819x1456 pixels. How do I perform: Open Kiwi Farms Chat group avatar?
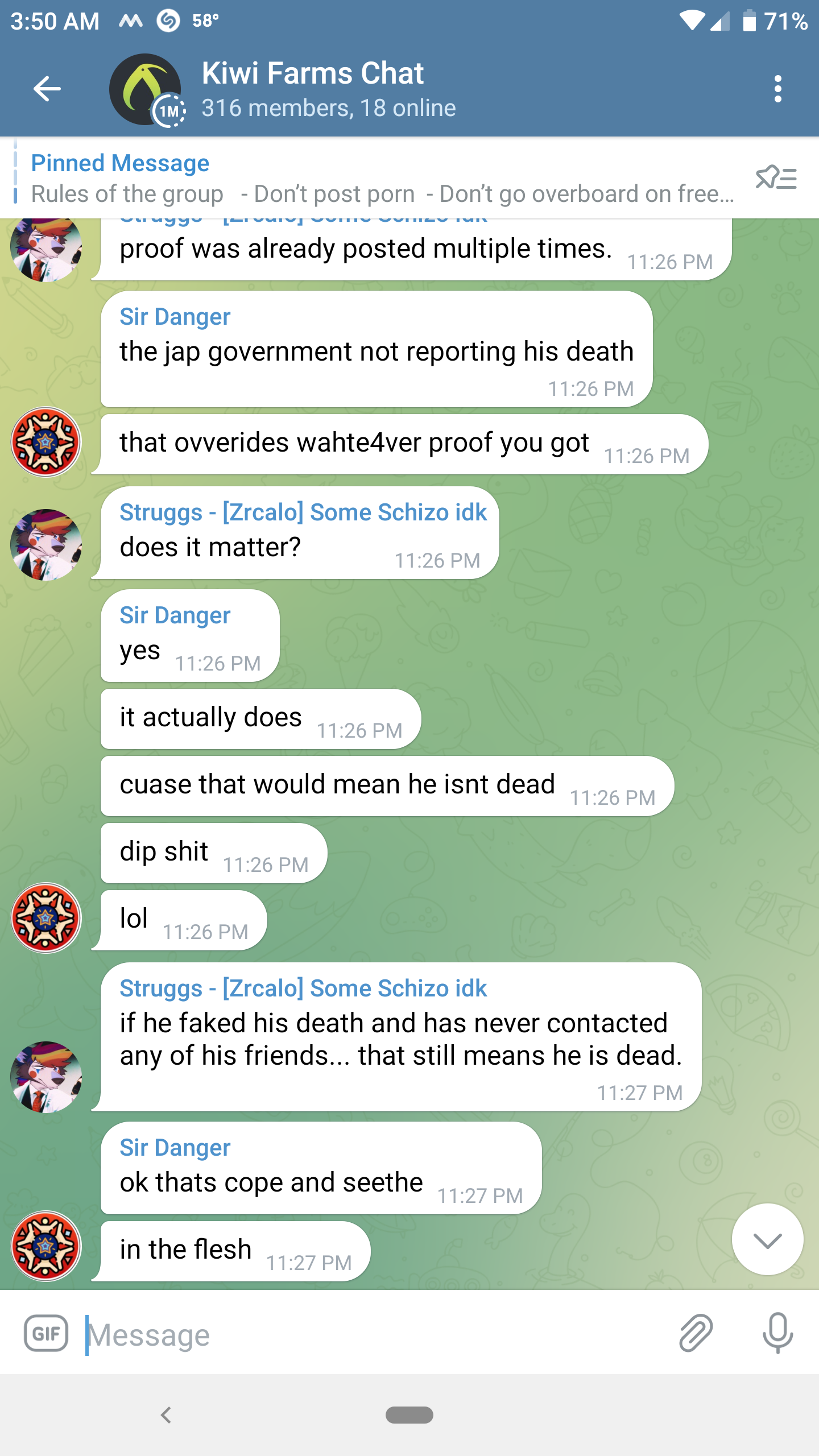146,90
